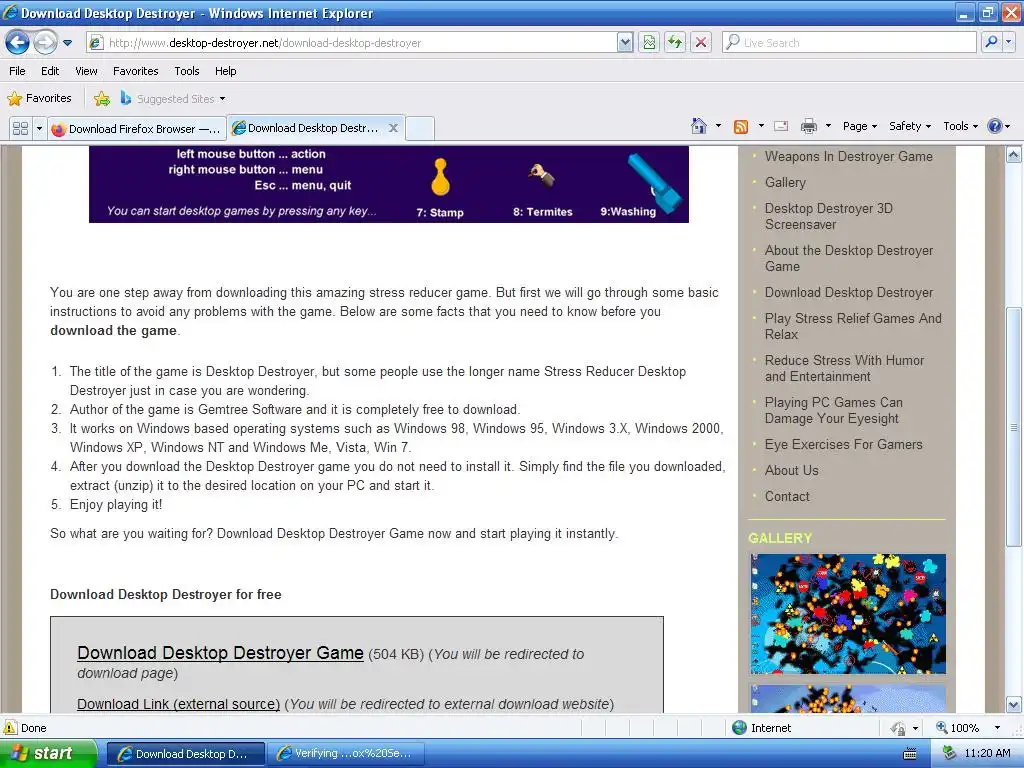Image resolution: width=1024 pixels, height=768 pixels.
Task: Open the Favorites menu
Action: point(135,71)
